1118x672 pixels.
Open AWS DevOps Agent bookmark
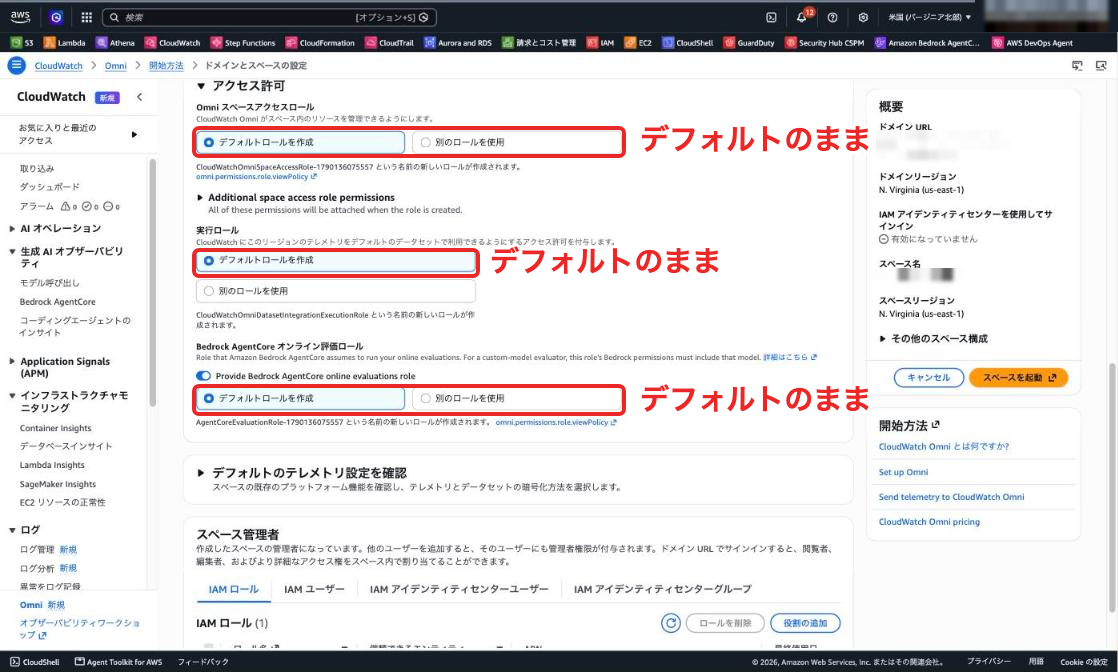coord(1032,43)
